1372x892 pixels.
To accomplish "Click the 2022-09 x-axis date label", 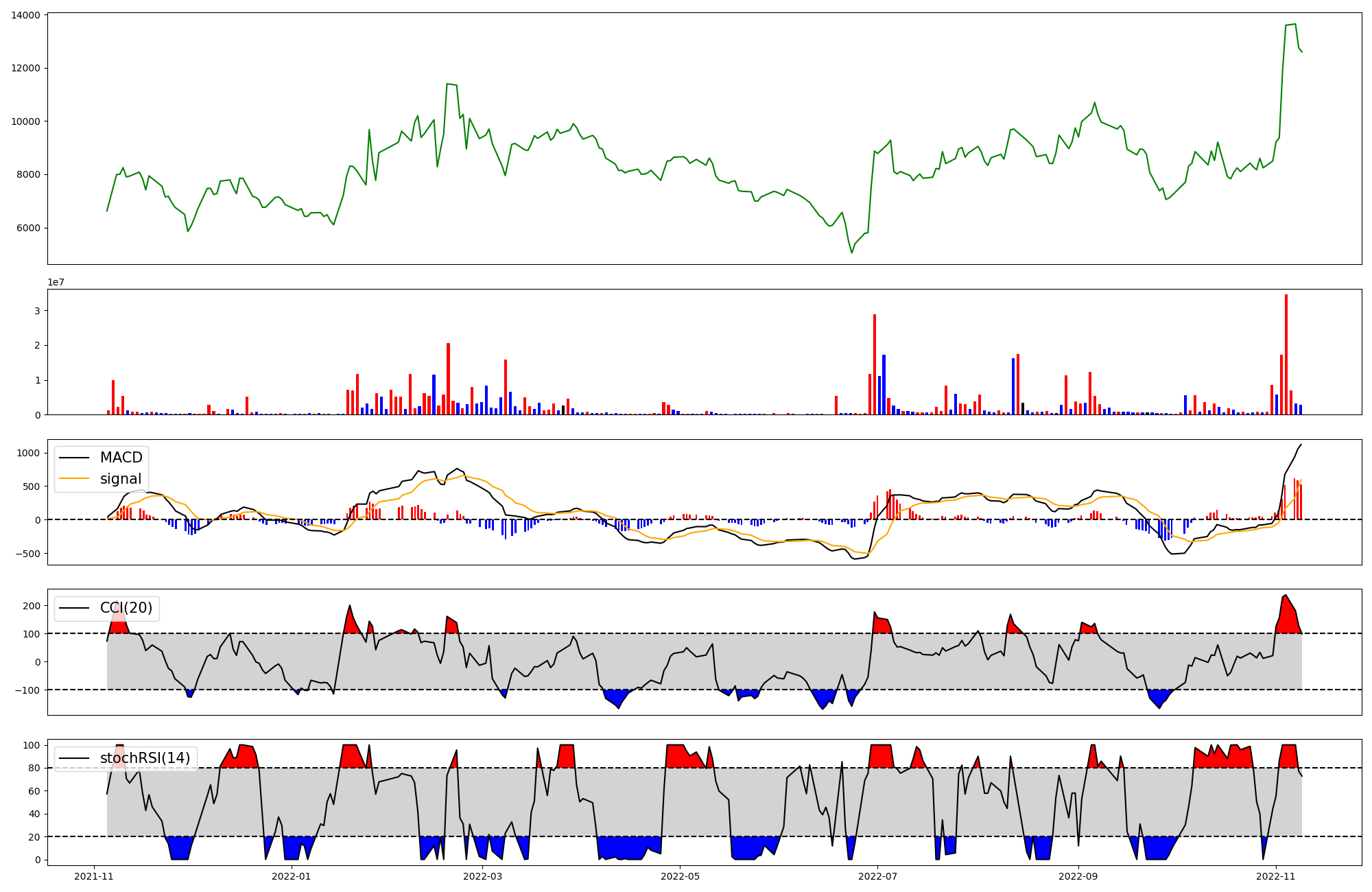I will pos(1078,876).
